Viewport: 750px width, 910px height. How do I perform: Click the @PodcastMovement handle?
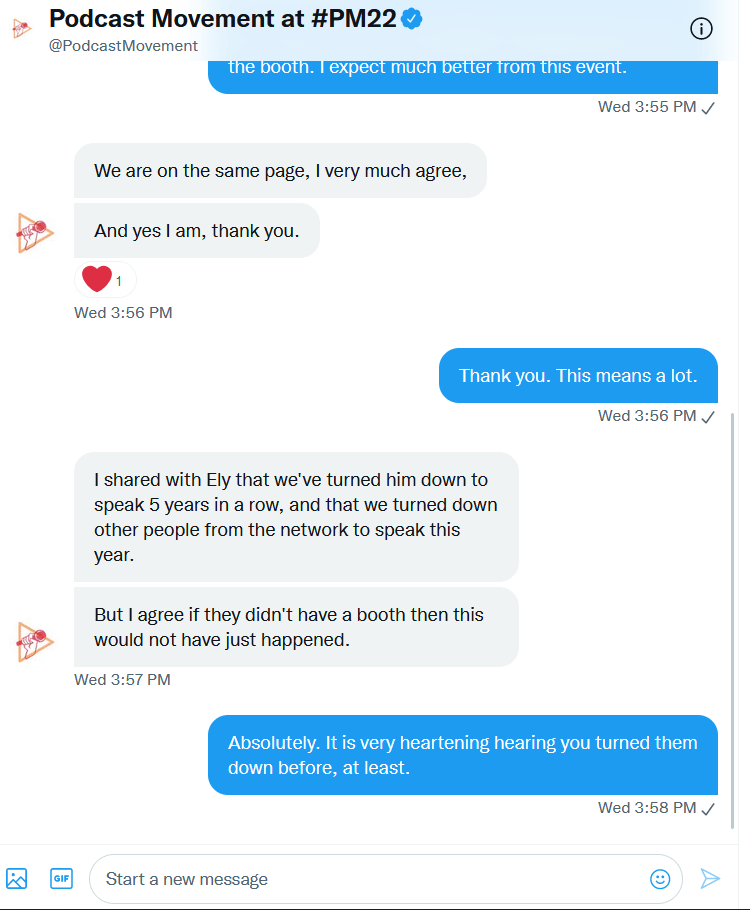click(x=124, y=46)
